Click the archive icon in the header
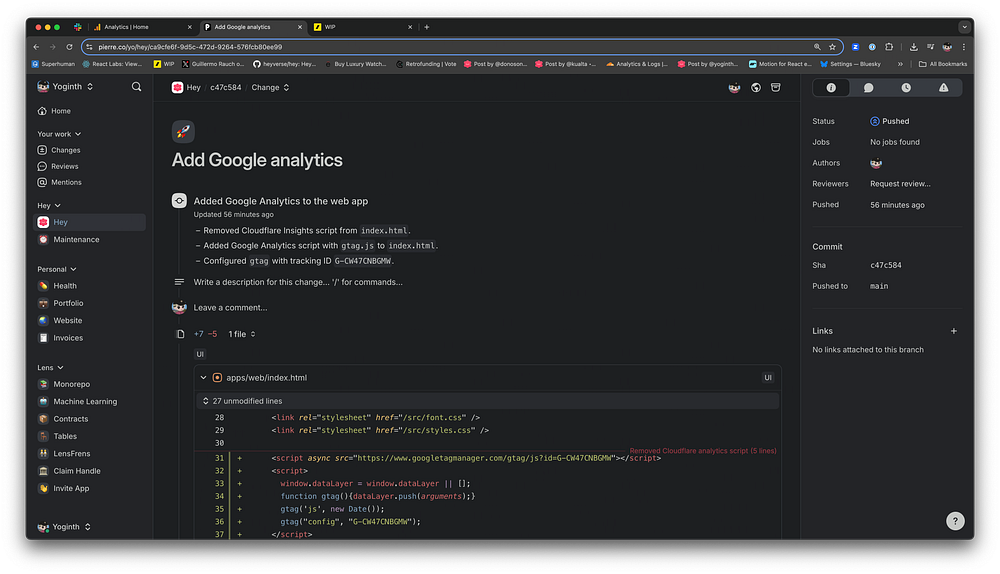This screenshot has height=574, width=1000. [x=777, y=88]
